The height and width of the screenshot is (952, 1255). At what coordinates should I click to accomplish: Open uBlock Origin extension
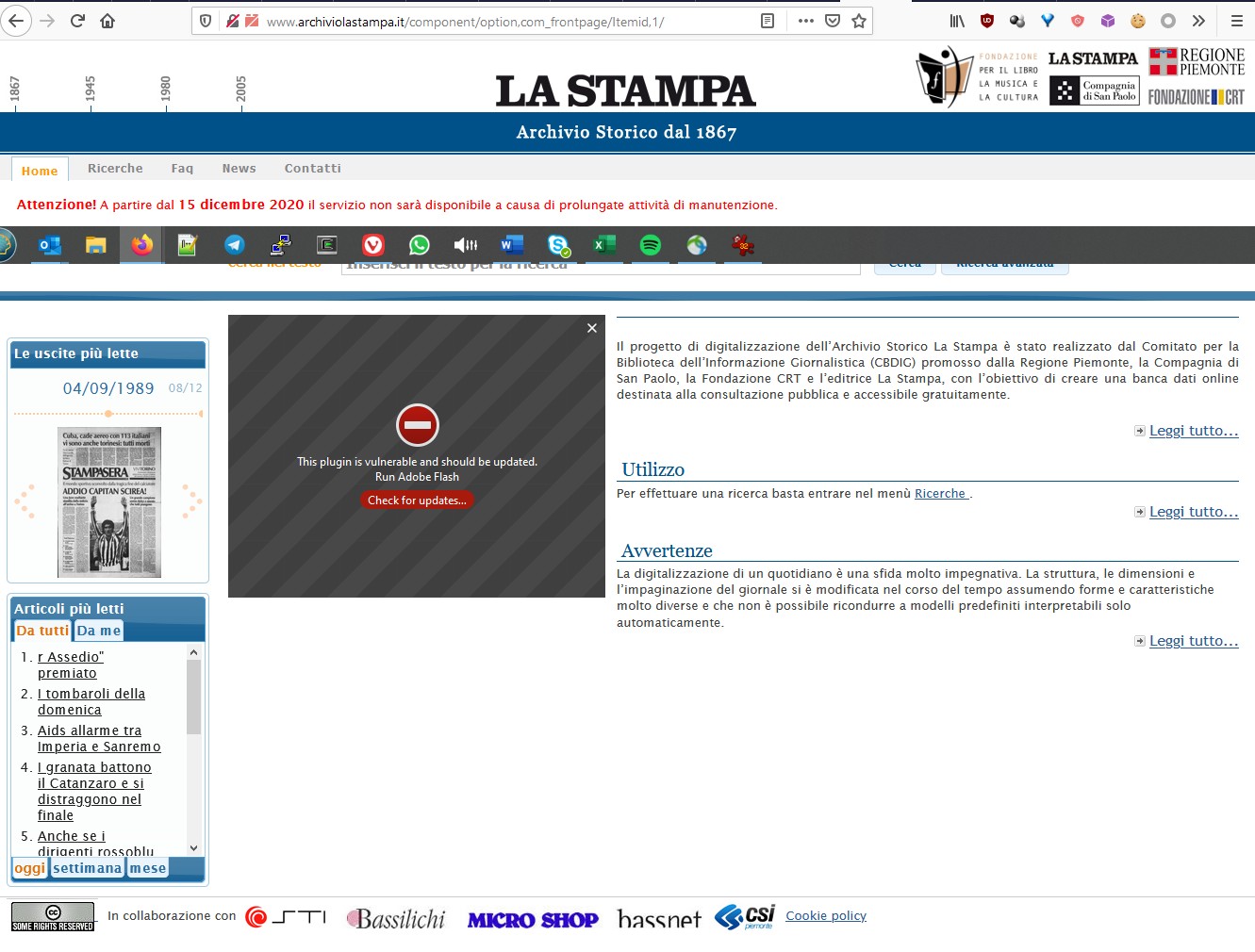click(987, 21)
